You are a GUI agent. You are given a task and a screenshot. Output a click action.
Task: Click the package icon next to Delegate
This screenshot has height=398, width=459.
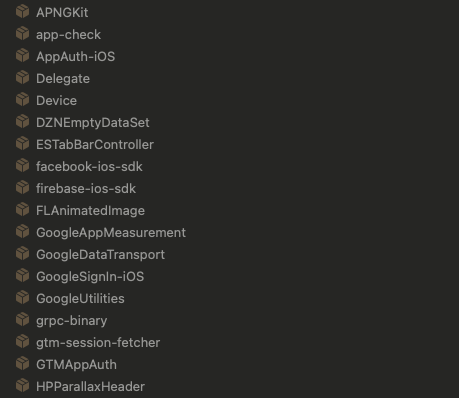(23, 78)
